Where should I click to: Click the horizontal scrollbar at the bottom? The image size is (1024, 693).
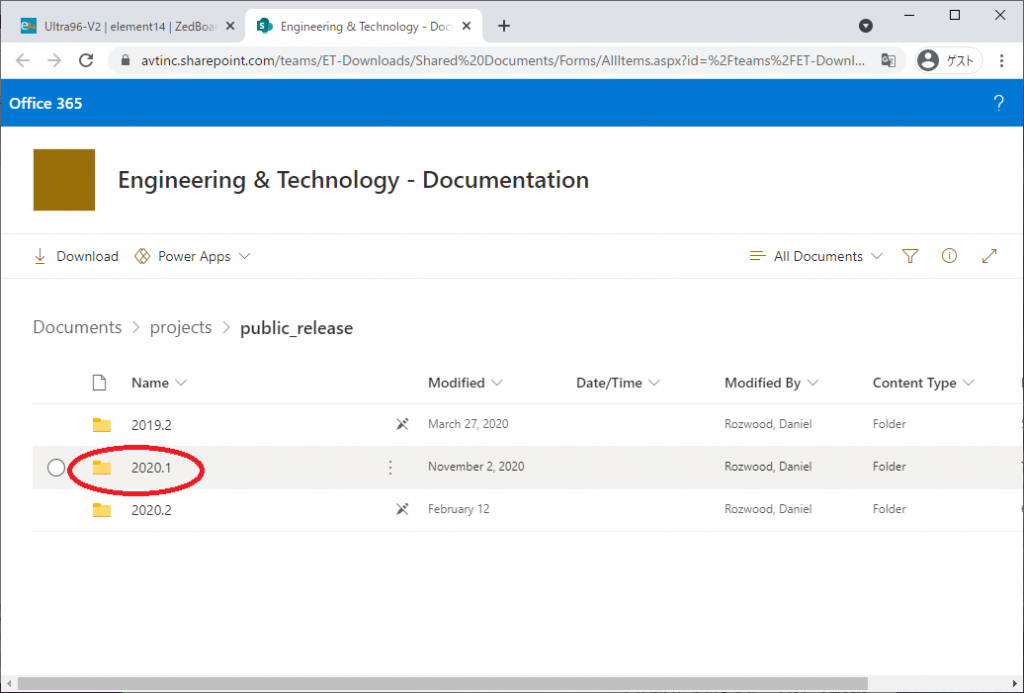440,683
